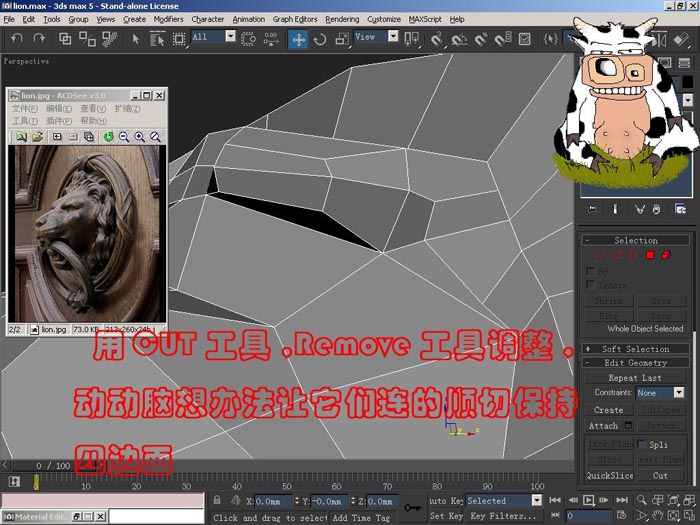
Task: Click the Play Animation button
Action: 588,500
